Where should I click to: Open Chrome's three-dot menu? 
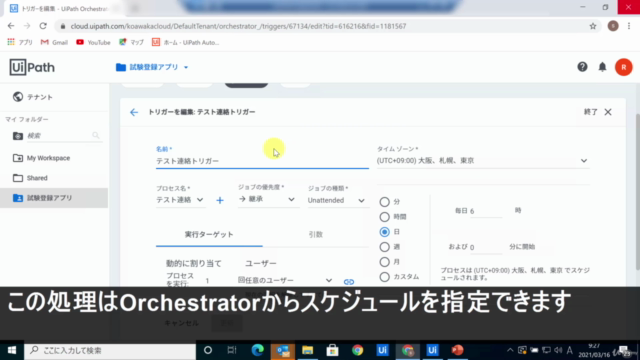[x=629, y=26]
